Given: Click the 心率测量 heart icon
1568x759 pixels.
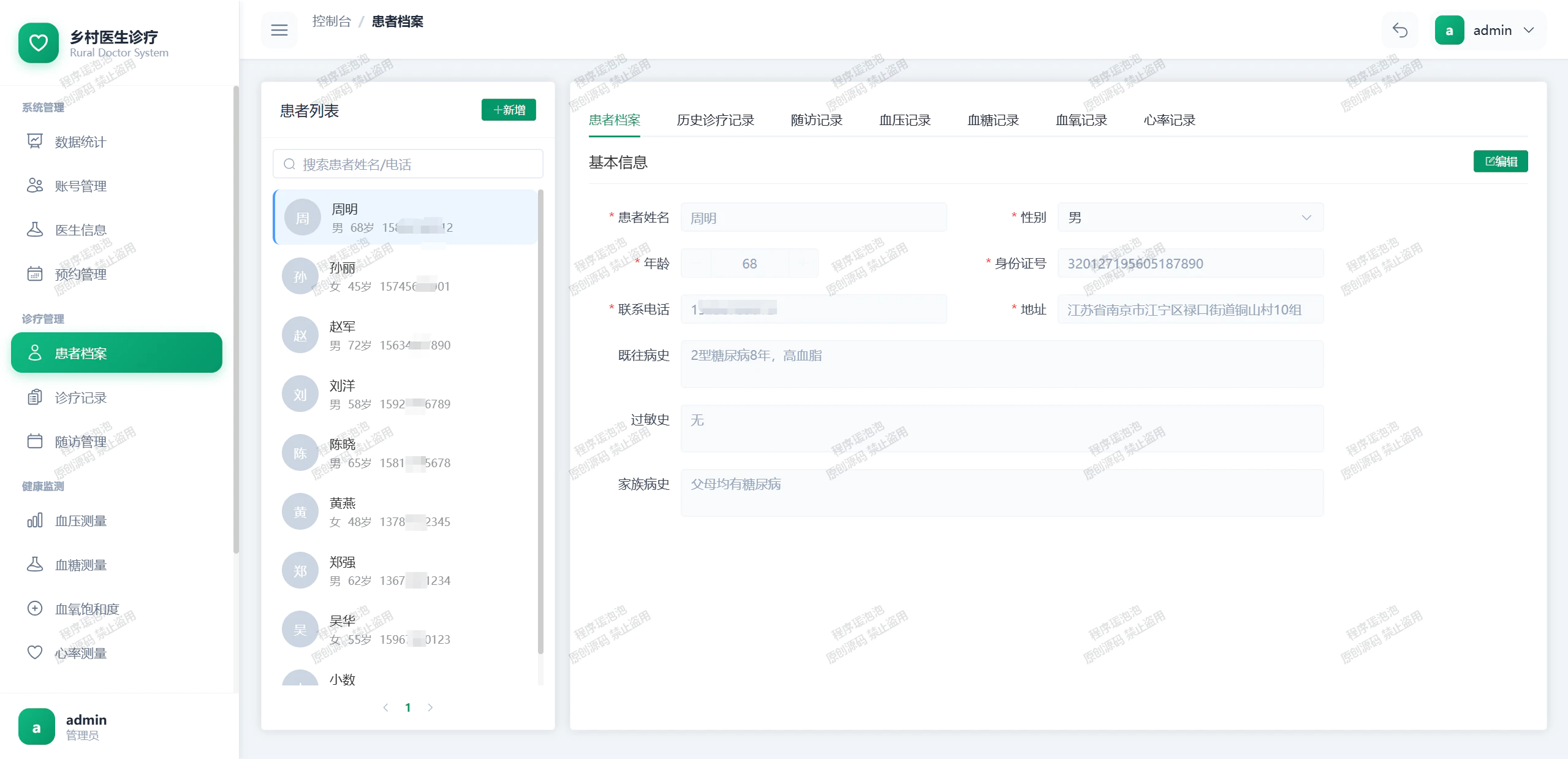Looking at the screenshot, I should click(35, 653).
